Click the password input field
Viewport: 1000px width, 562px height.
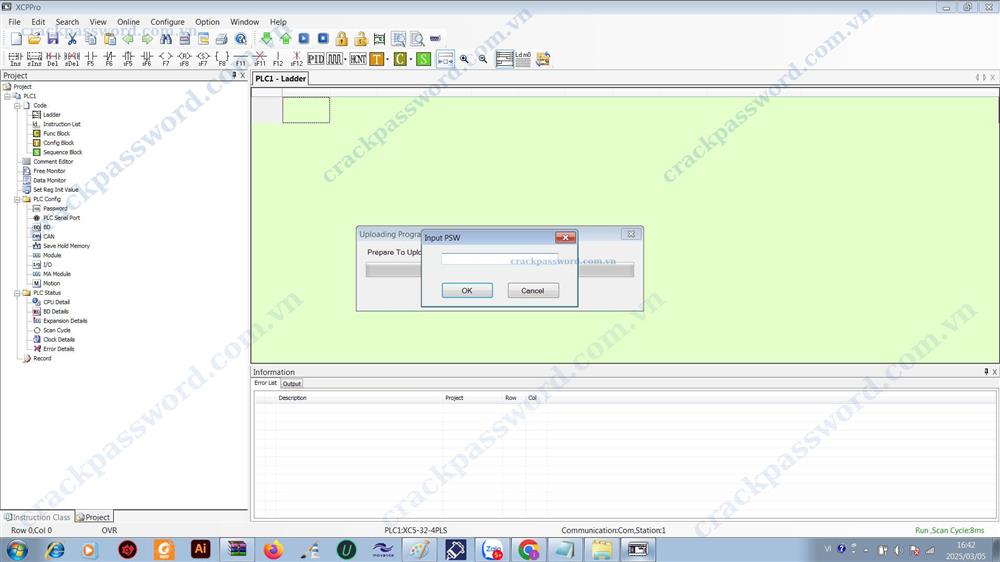pos(499,259)
